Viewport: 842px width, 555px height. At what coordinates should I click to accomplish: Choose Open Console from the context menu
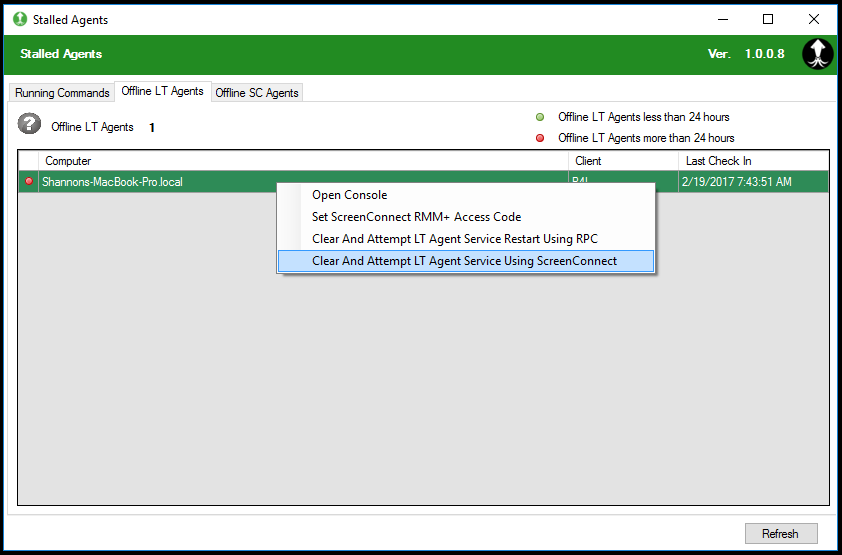[349, 195]
